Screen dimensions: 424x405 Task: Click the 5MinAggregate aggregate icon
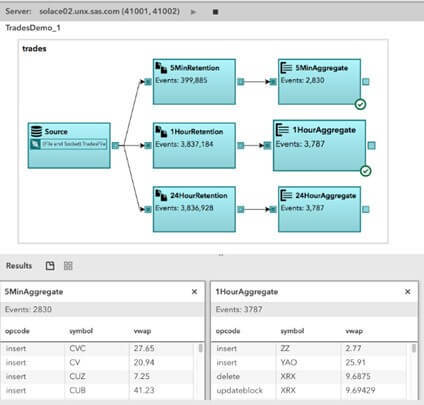[286, 68]
